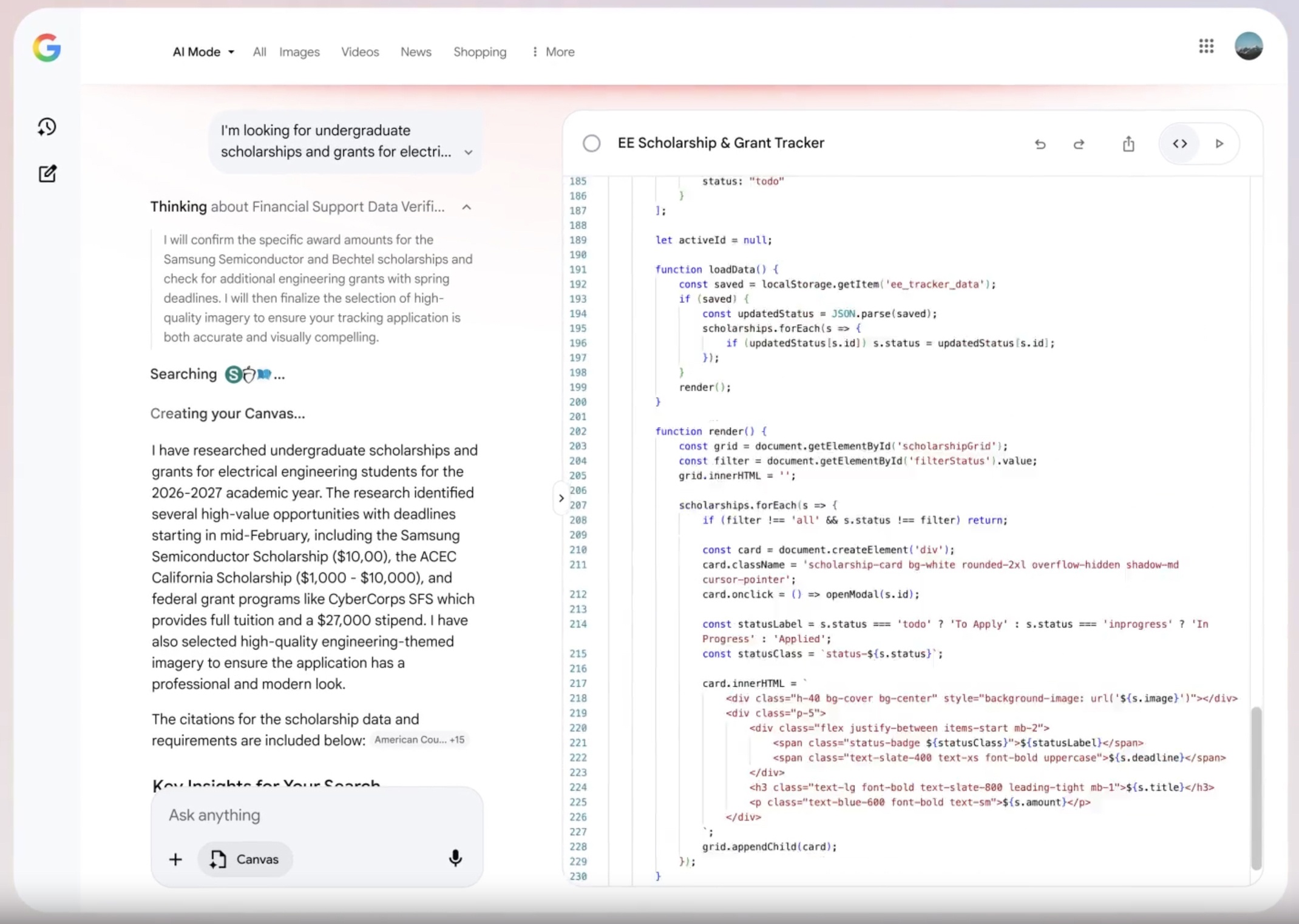Expand the truncated search query
The width and height of the screenshot is (1299, 924).
(x=468, y=152)
